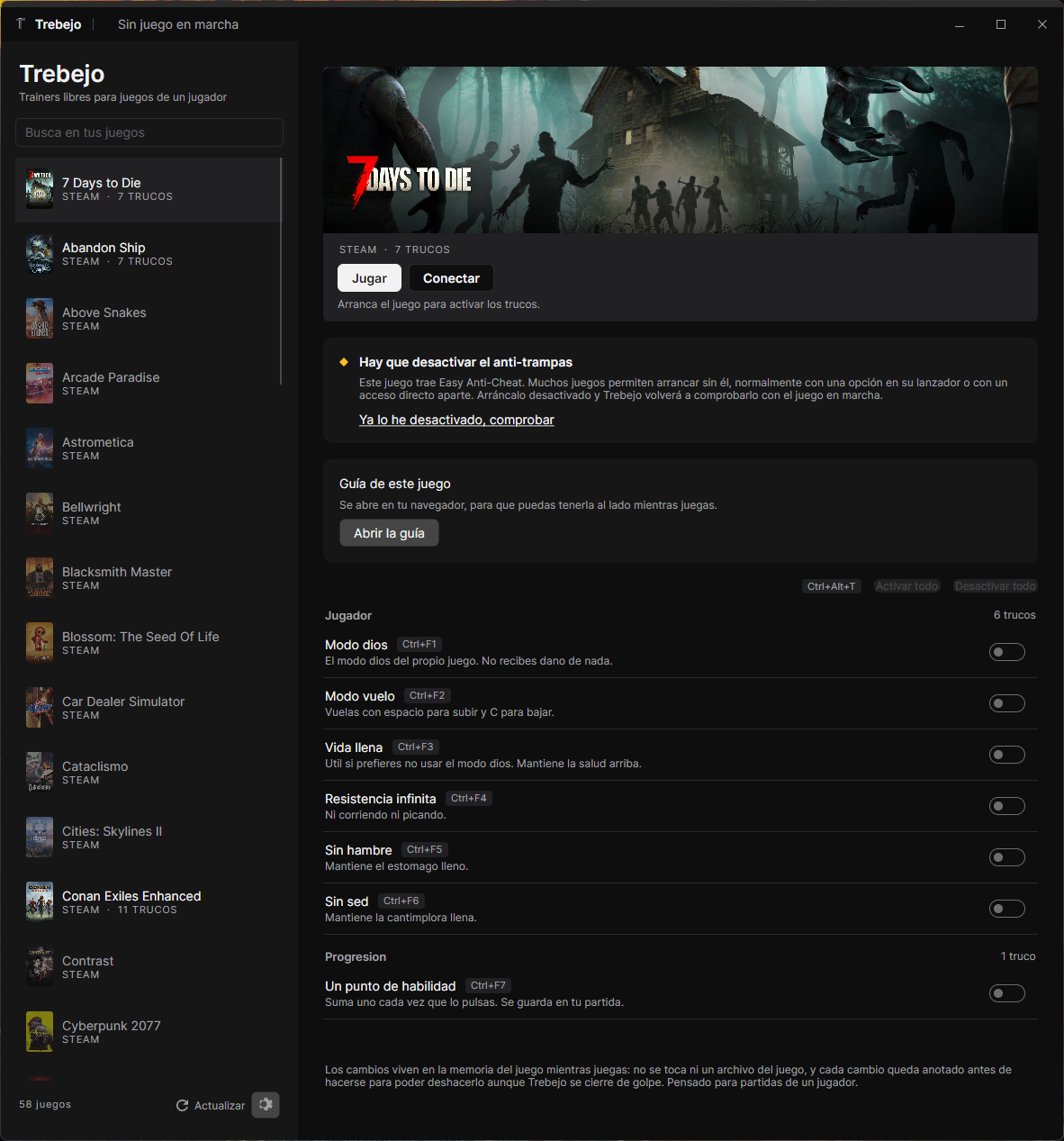This screenshot has width=1064, height=1141.
Task: Select 'Blossom: The Seed Of Life' title
Action: point(140,637)
